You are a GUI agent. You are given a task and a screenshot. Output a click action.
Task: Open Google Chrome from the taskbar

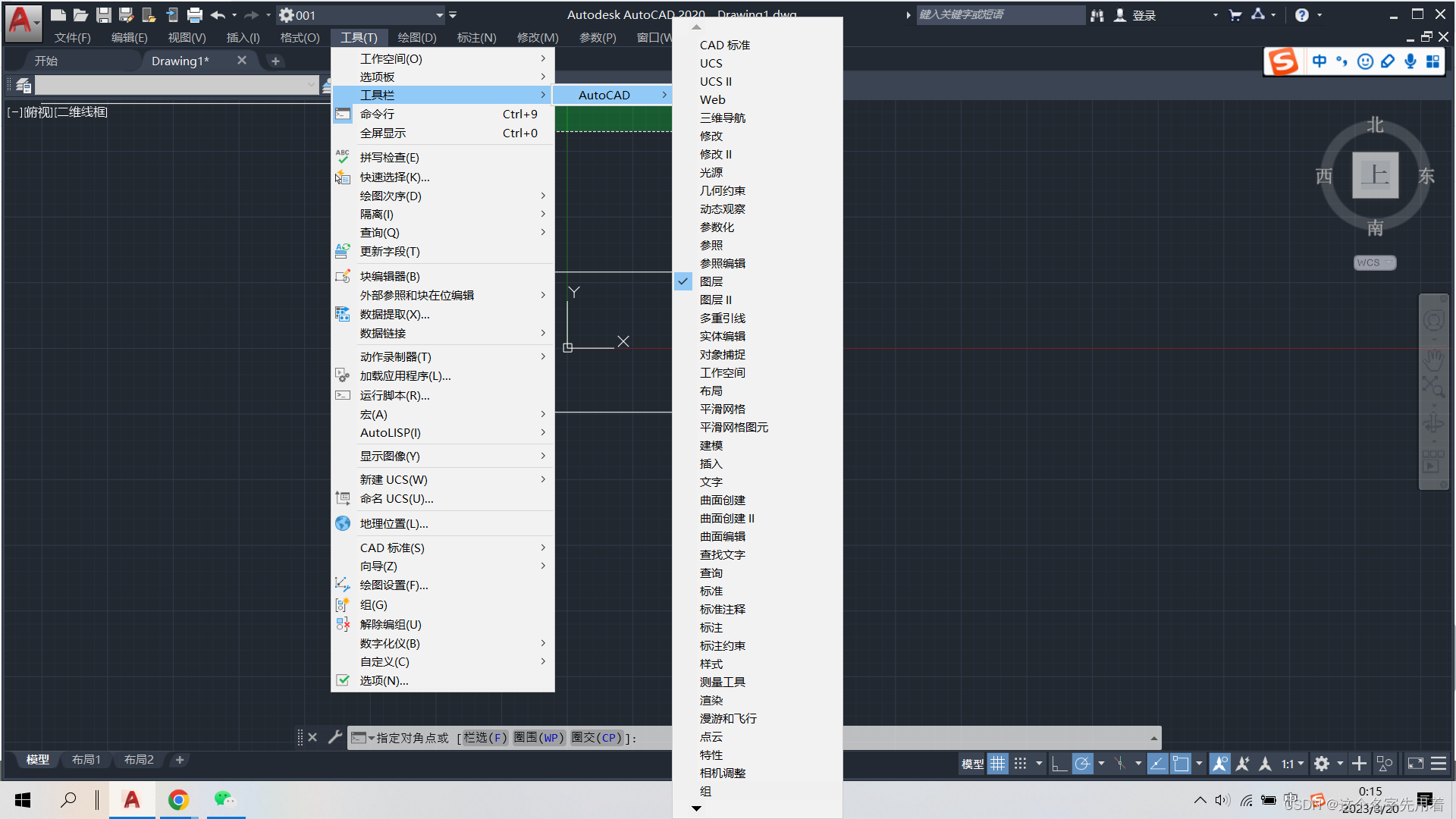pos(178,799)
